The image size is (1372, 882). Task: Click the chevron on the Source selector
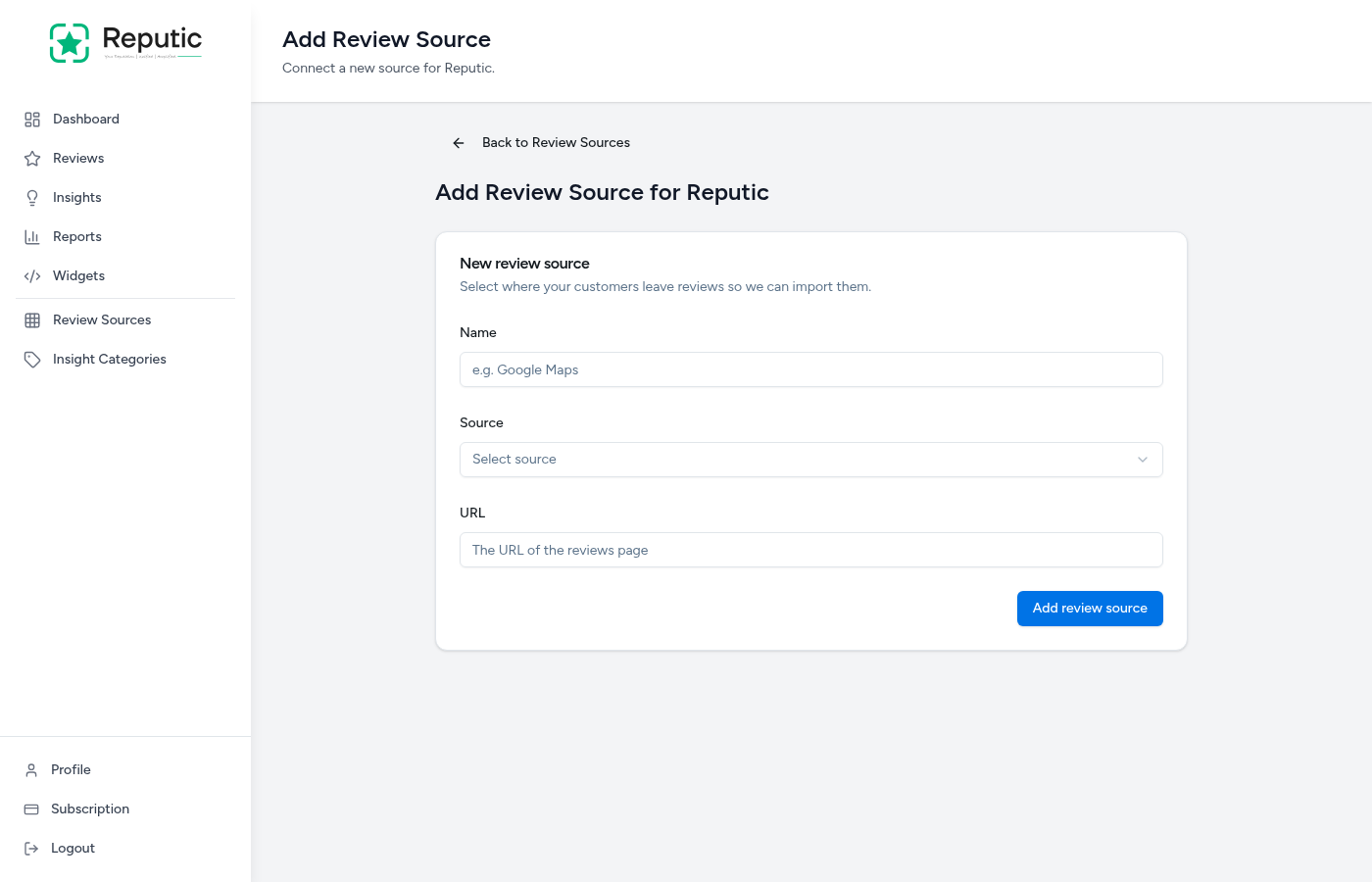click(x=1142, y=460)
